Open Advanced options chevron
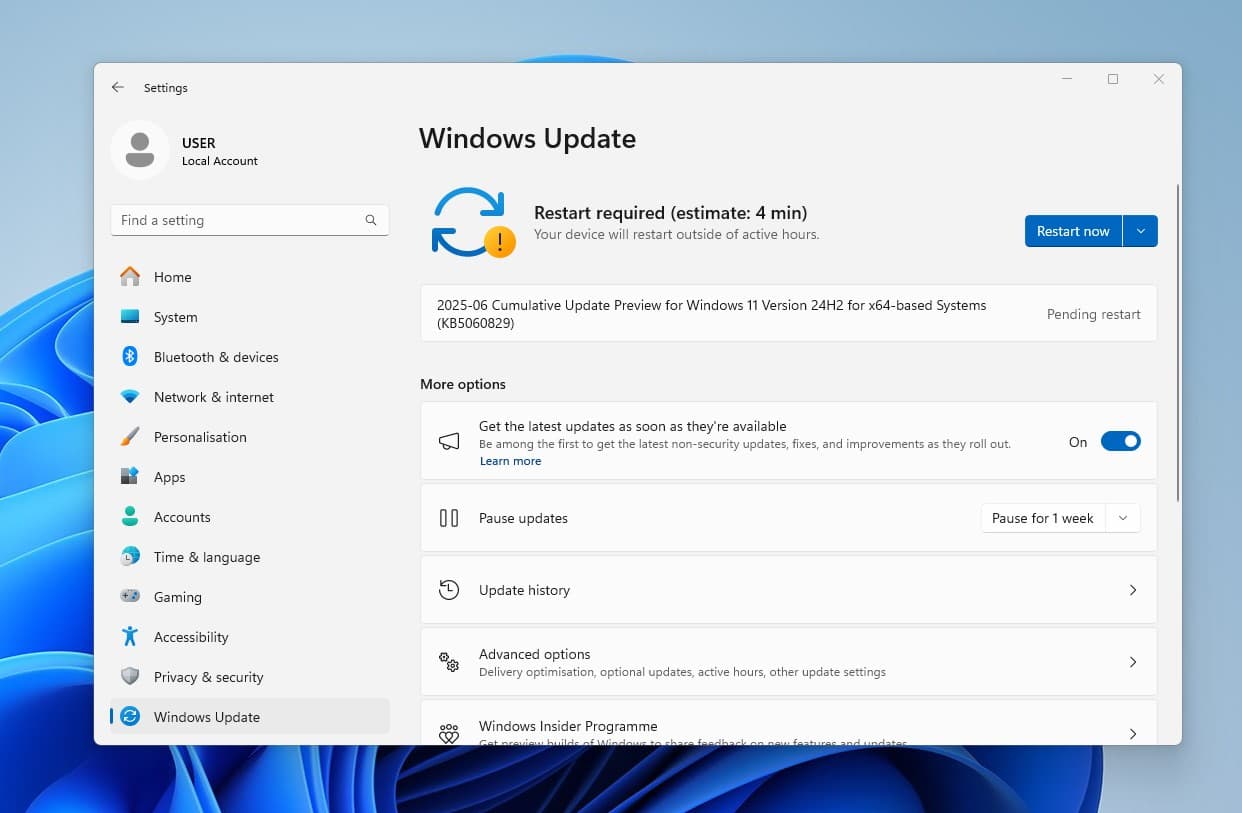The height and width of the screenshot is (813, 1242). (1133, 662)
